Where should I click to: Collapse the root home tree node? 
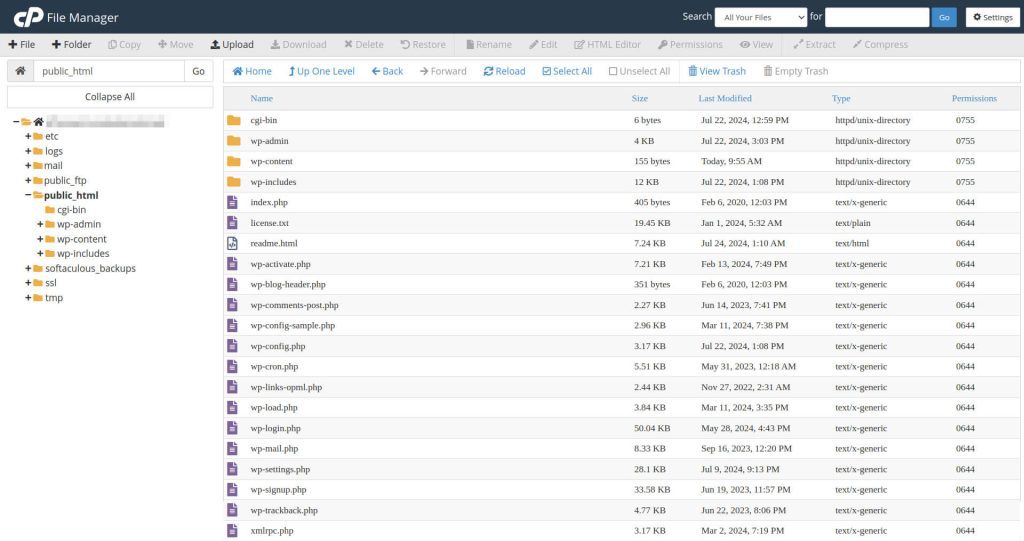[x=16, y=122]
